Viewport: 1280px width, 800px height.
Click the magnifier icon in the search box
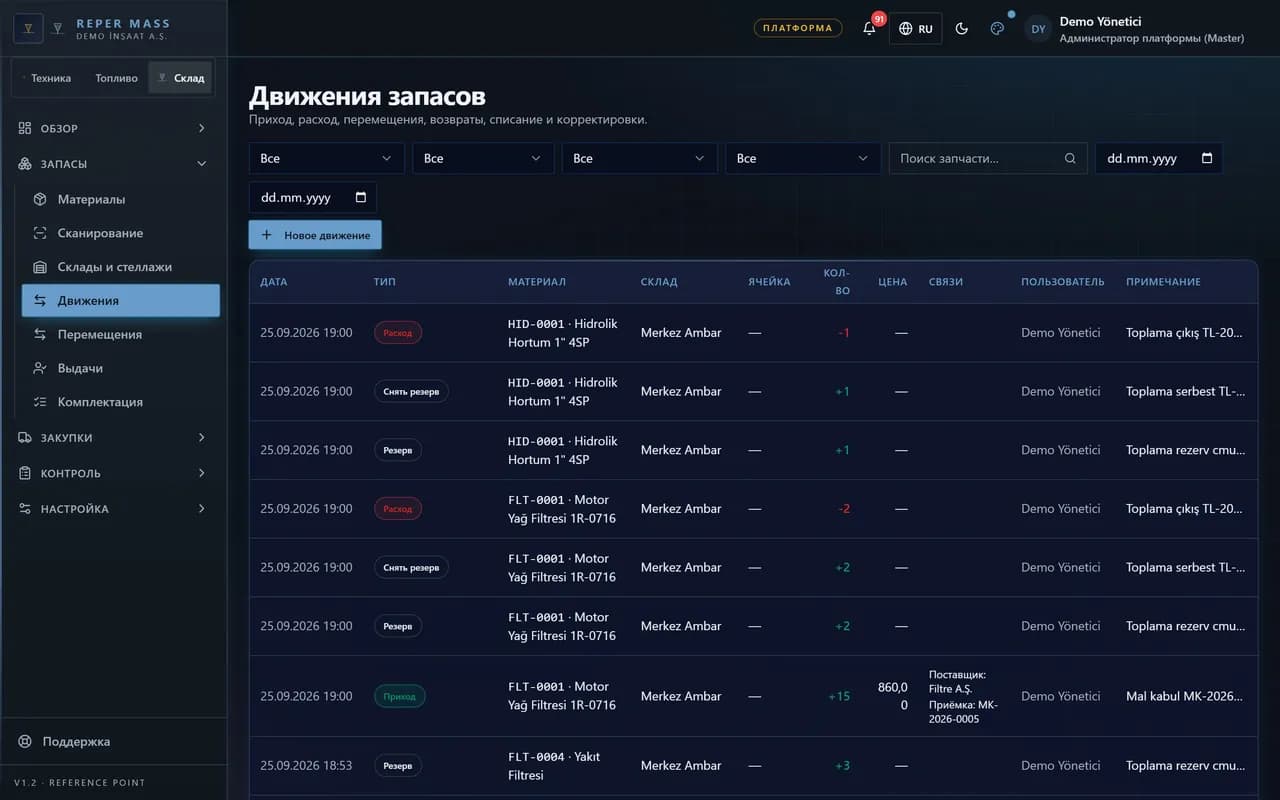1070,158
